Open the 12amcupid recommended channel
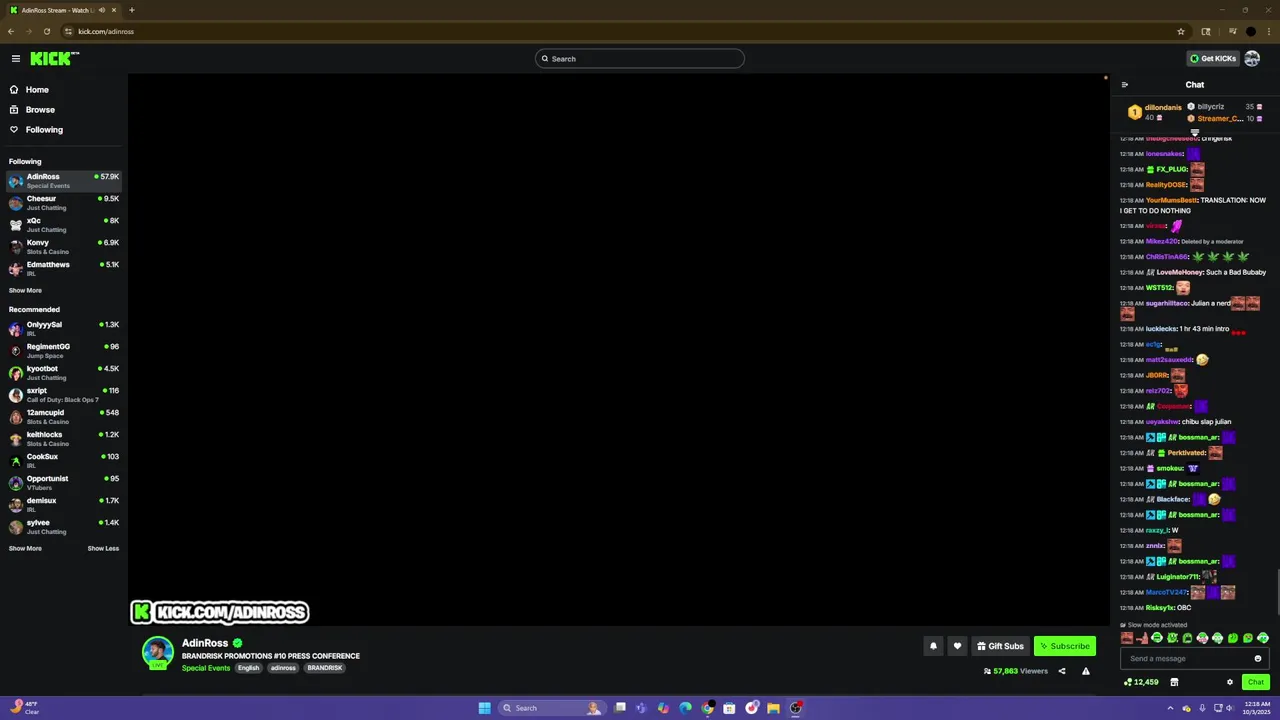This screenshot has width=1280, height=720. 64,417
